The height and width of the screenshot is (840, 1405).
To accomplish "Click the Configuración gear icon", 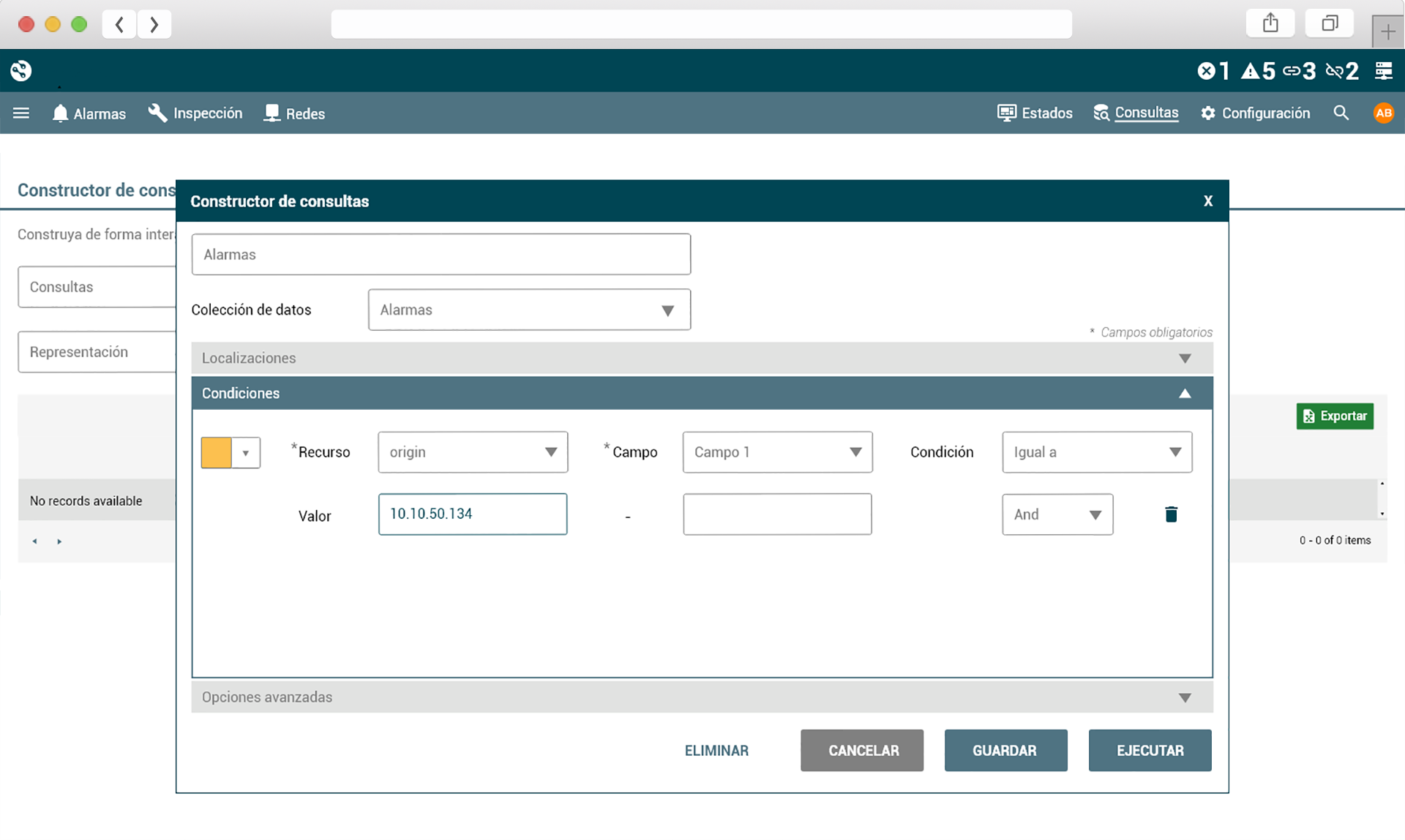I will (1208, 113).
